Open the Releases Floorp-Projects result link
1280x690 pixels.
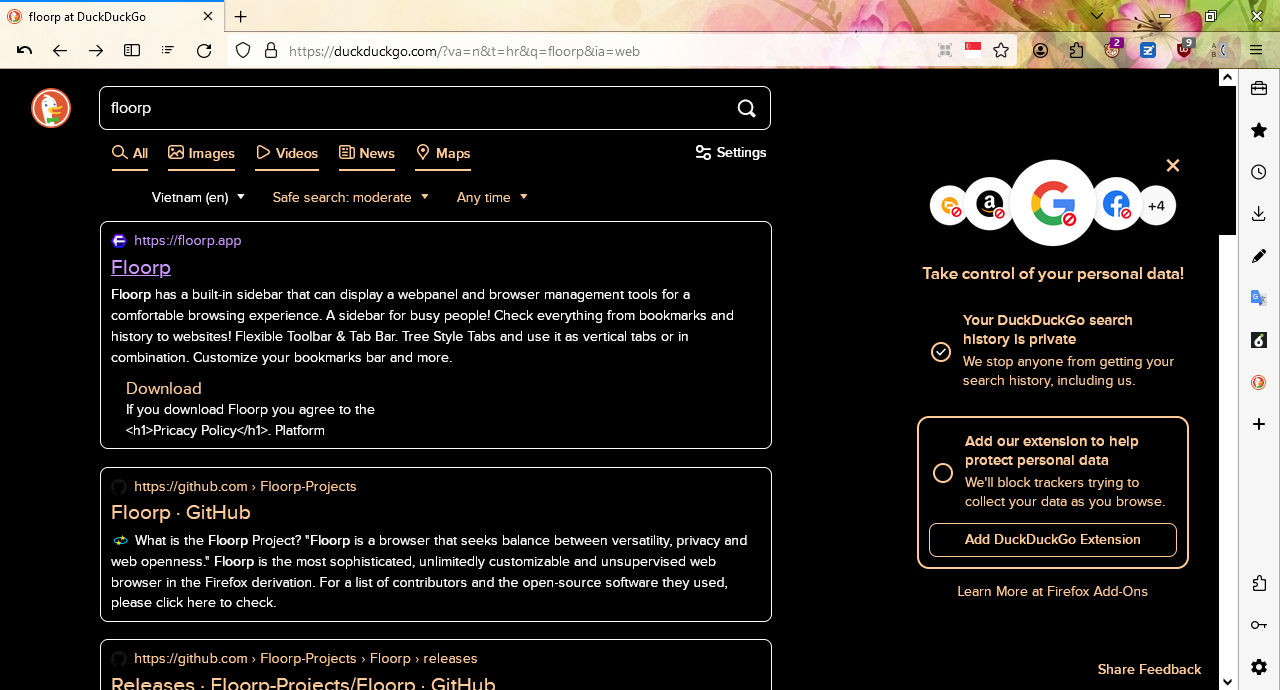click(x=303, y=684)
